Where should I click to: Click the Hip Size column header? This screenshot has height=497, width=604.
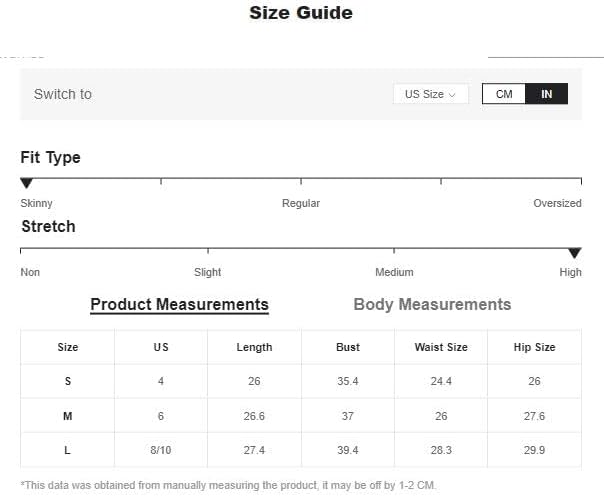click(534, 347)
